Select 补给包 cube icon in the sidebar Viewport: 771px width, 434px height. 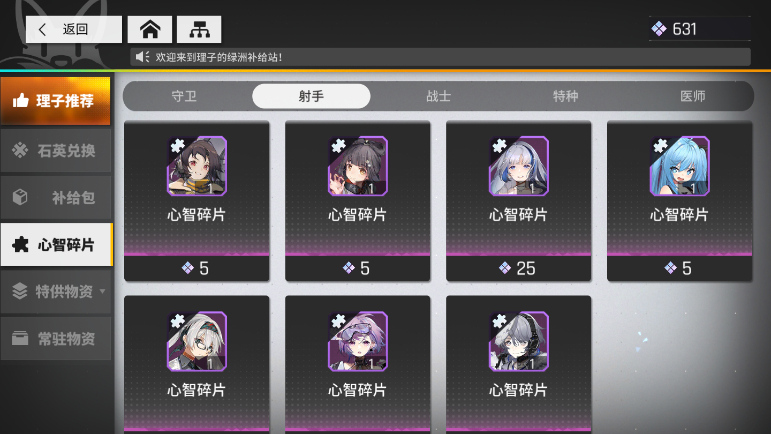coord(20,197)
